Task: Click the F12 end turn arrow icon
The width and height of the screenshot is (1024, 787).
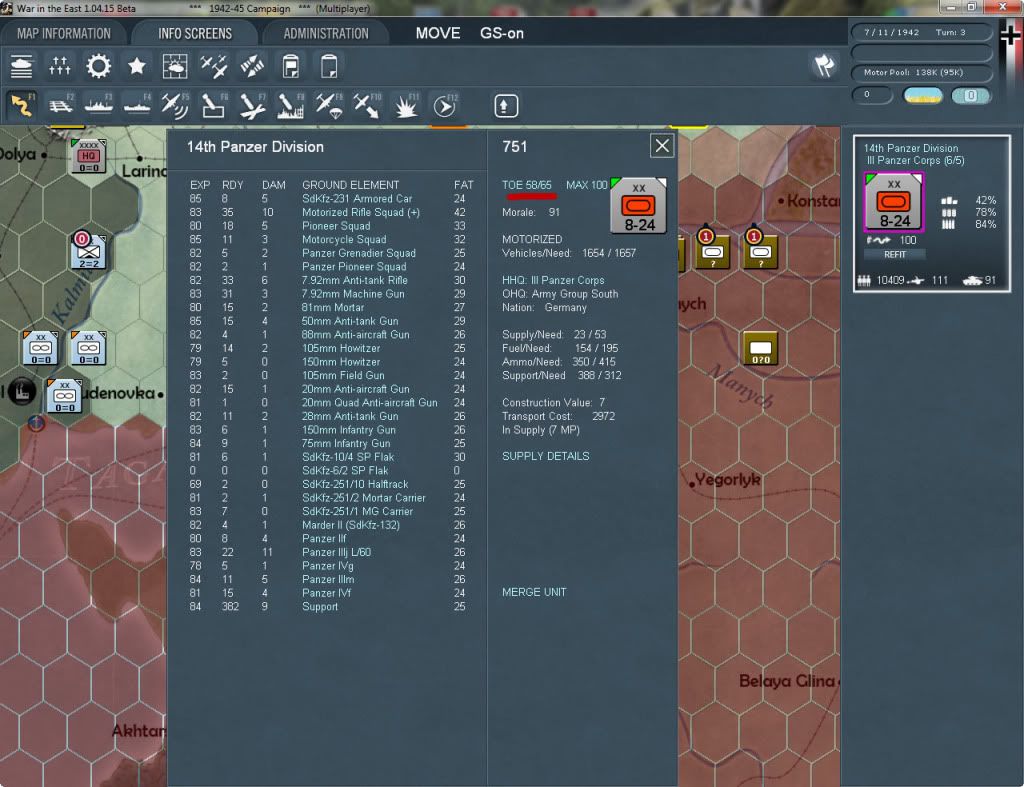Action: (x=445, y=105)
